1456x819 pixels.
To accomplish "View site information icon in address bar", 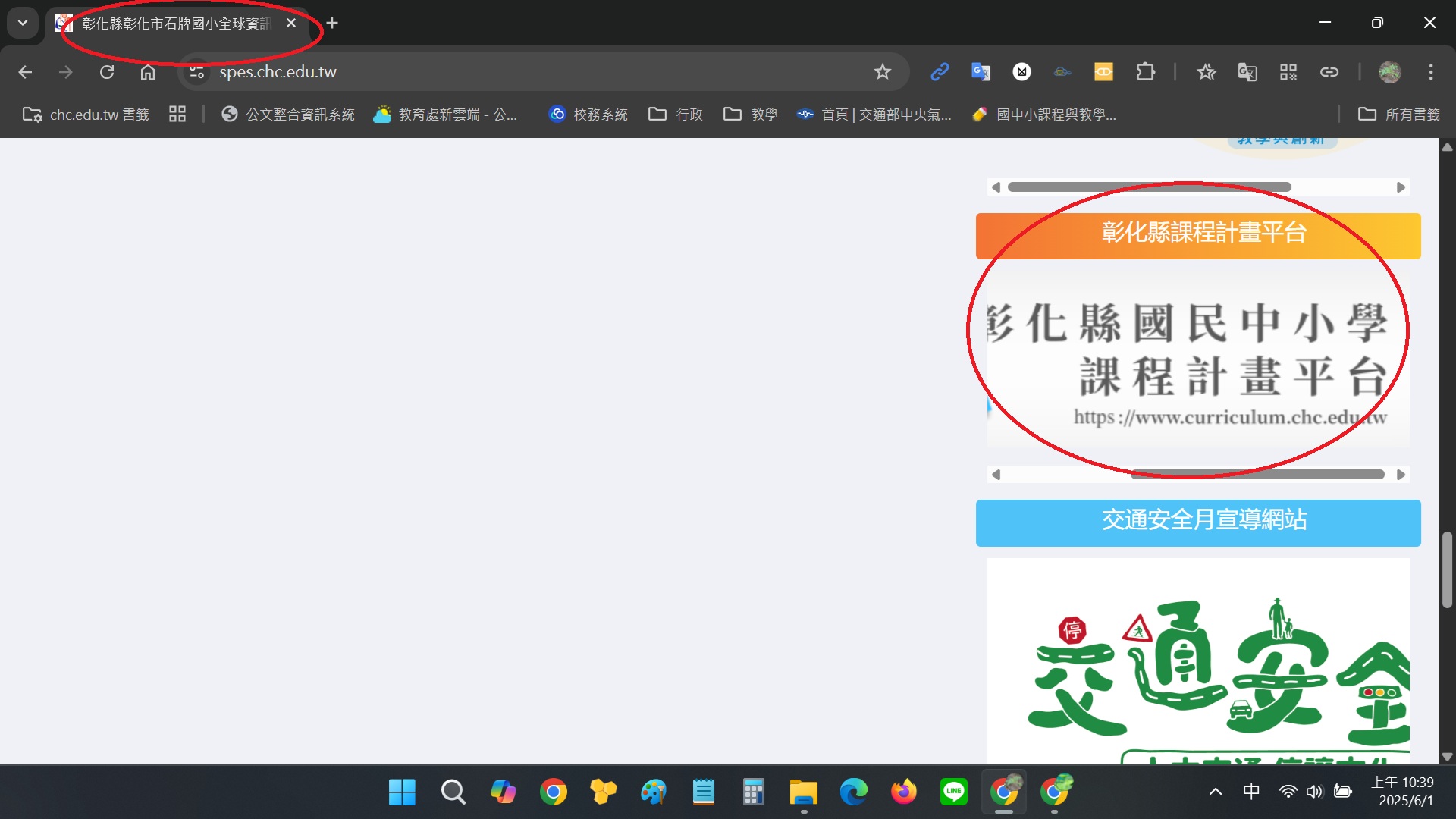I will pyautogui.click(x=197, y=72).
